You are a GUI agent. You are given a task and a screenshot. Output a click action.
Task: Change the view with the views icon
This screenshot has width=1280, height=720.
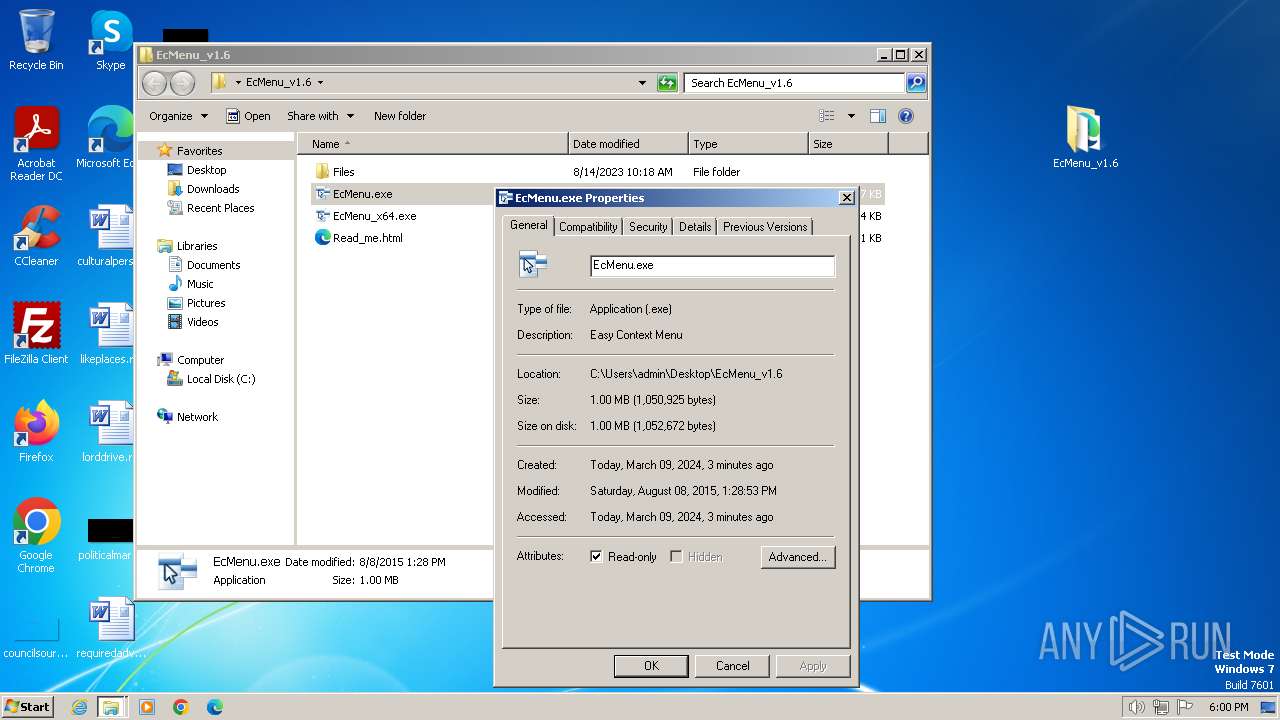(827, 116)
